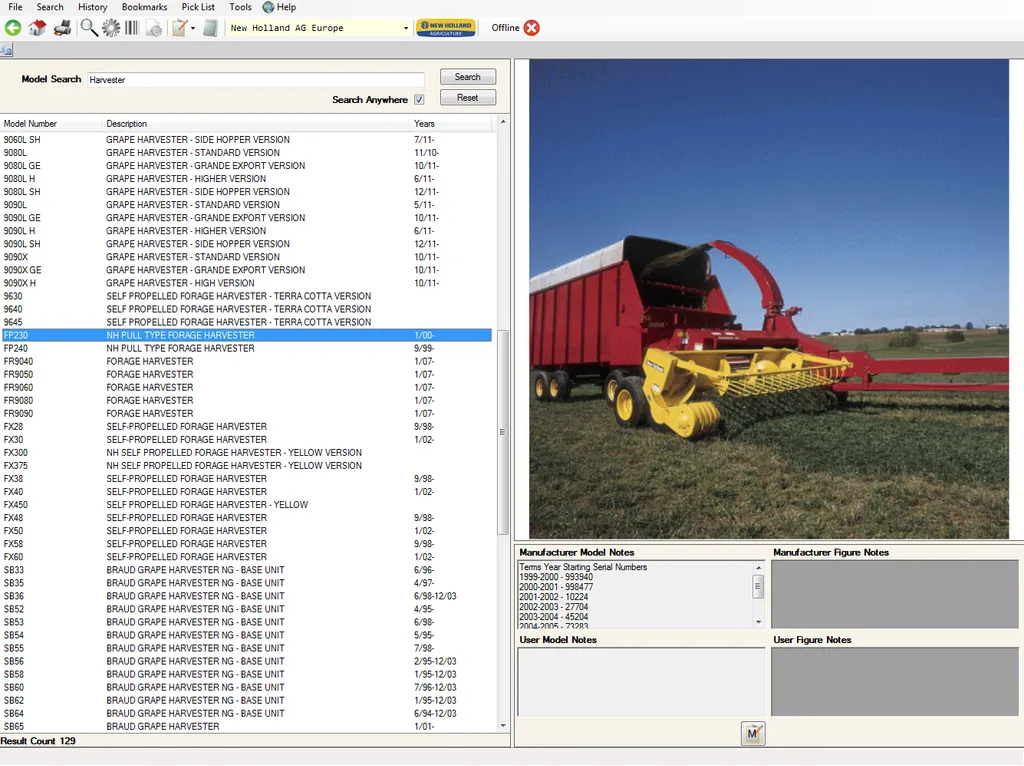Select model FX375 yellow version row

coord(246,466)
